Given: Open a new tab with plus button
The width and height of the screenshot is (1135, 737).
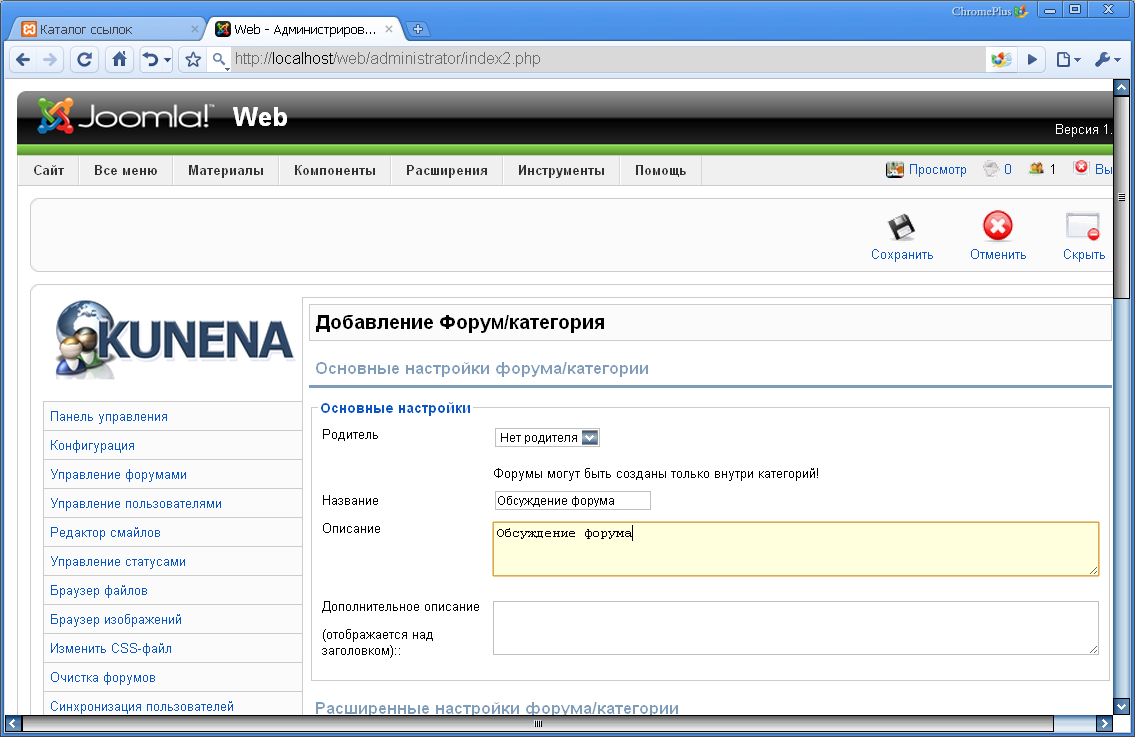Looking at the screenshot, I should click(418, 30).
